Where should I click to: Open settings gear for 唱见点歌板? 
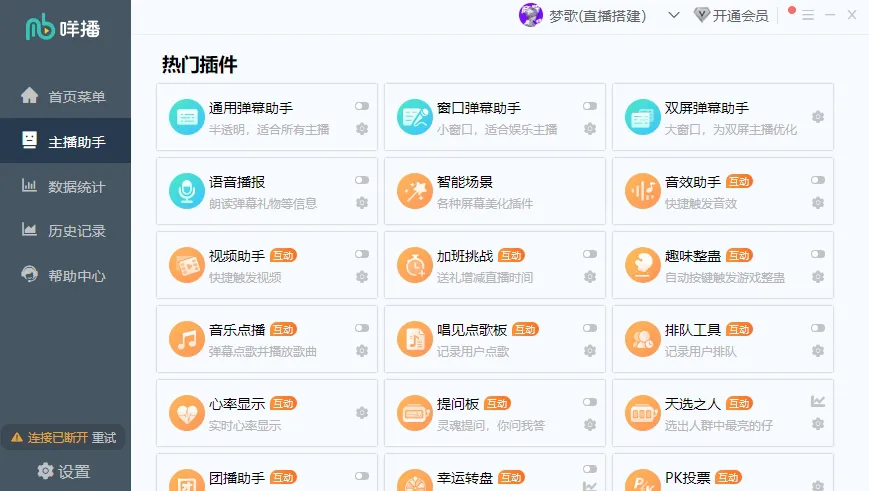(590, 351)
